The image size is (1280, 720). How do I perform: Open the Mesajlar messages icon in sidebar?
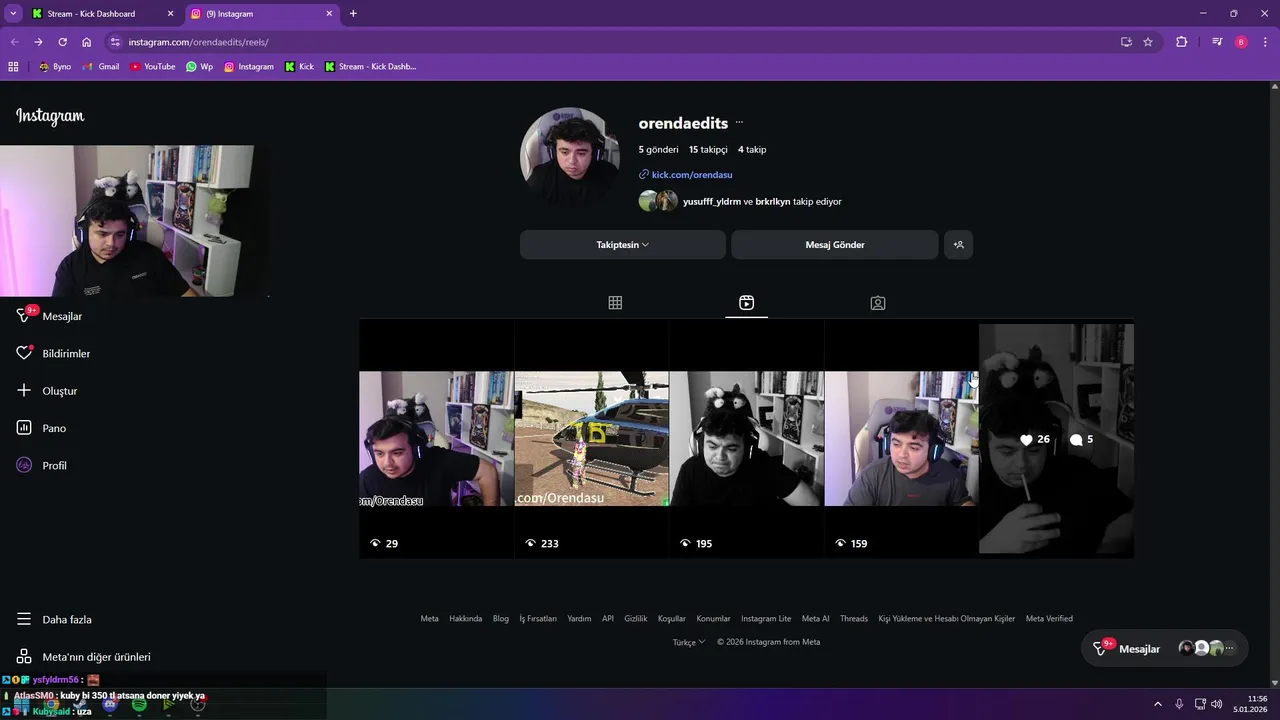[x=25, y=316]
